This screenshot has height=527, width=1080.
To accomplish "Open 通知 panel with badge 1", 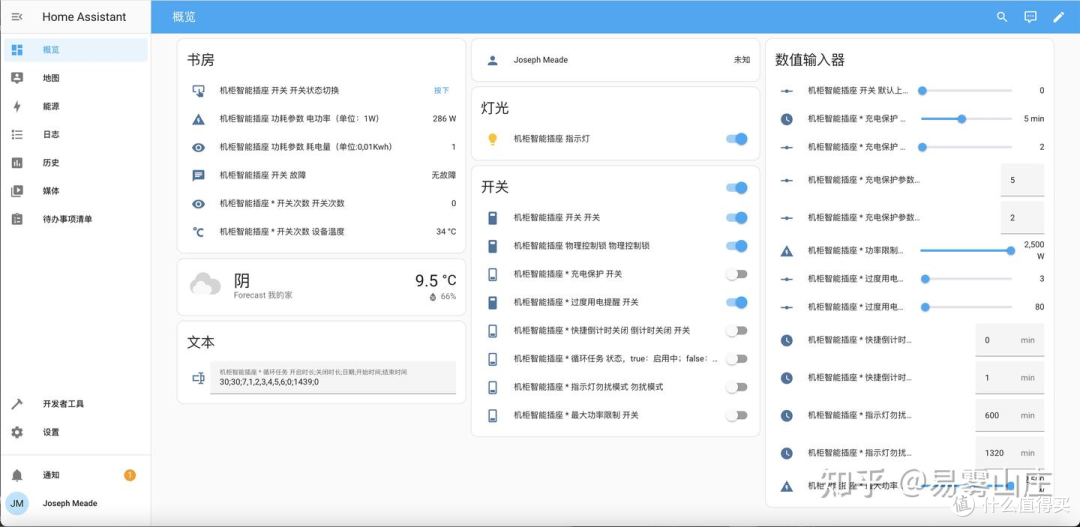I will 76,475.
